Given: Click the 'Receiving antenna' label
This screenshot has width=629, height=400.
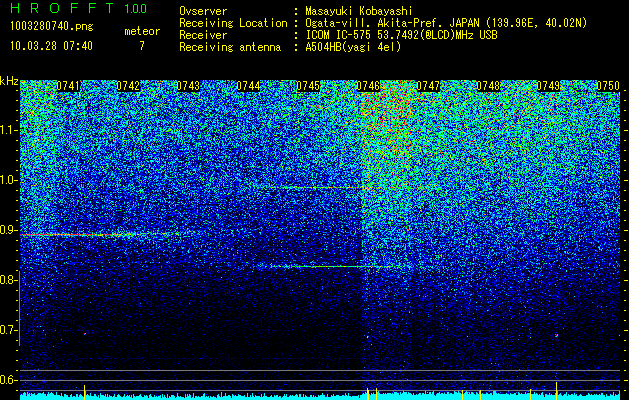Looking at the screenshot, I should pyautogui.click(x=230, y=47).
